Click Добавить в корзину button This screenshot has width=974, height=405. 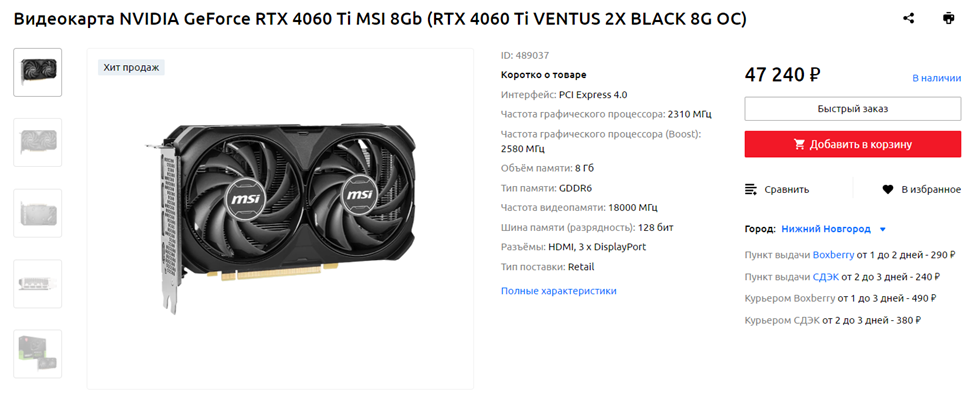tap(853, 144)
